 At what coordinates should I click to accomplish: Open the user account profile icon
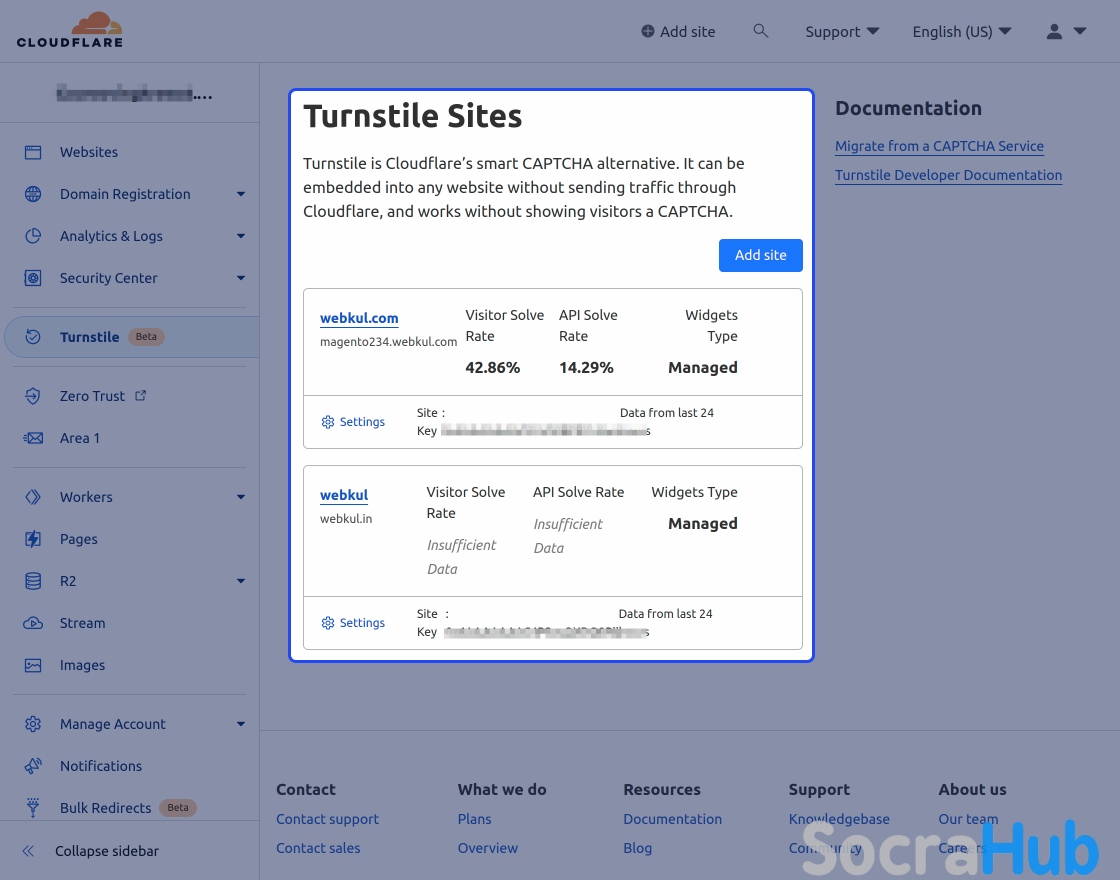pyautogui.click(x=1055, y=32)
